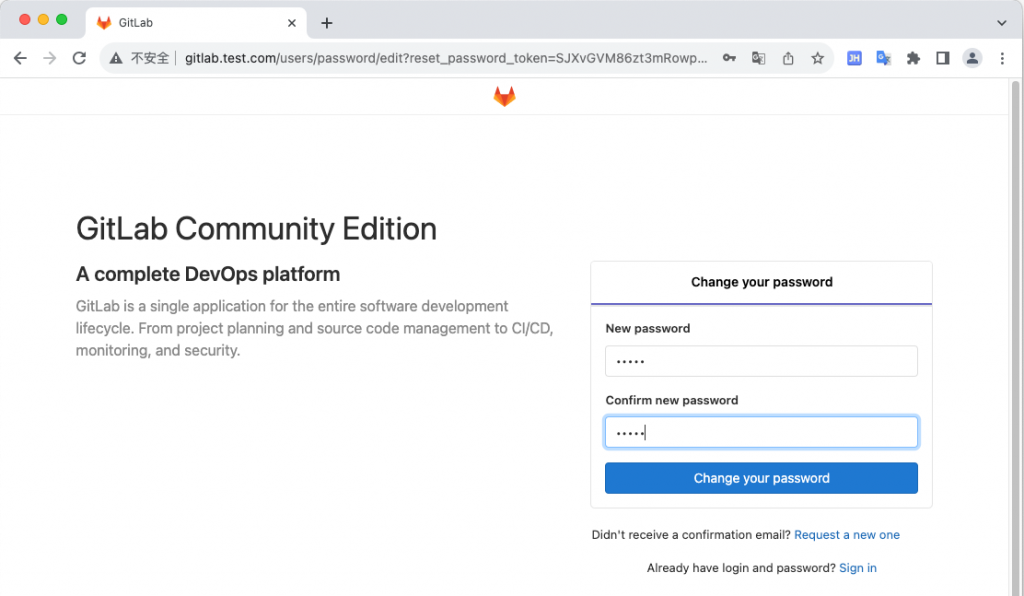Viewport: 1024px width, 596px height.
Task: Open the Chrome profile avatar
Action: click(x=972, y=58)
